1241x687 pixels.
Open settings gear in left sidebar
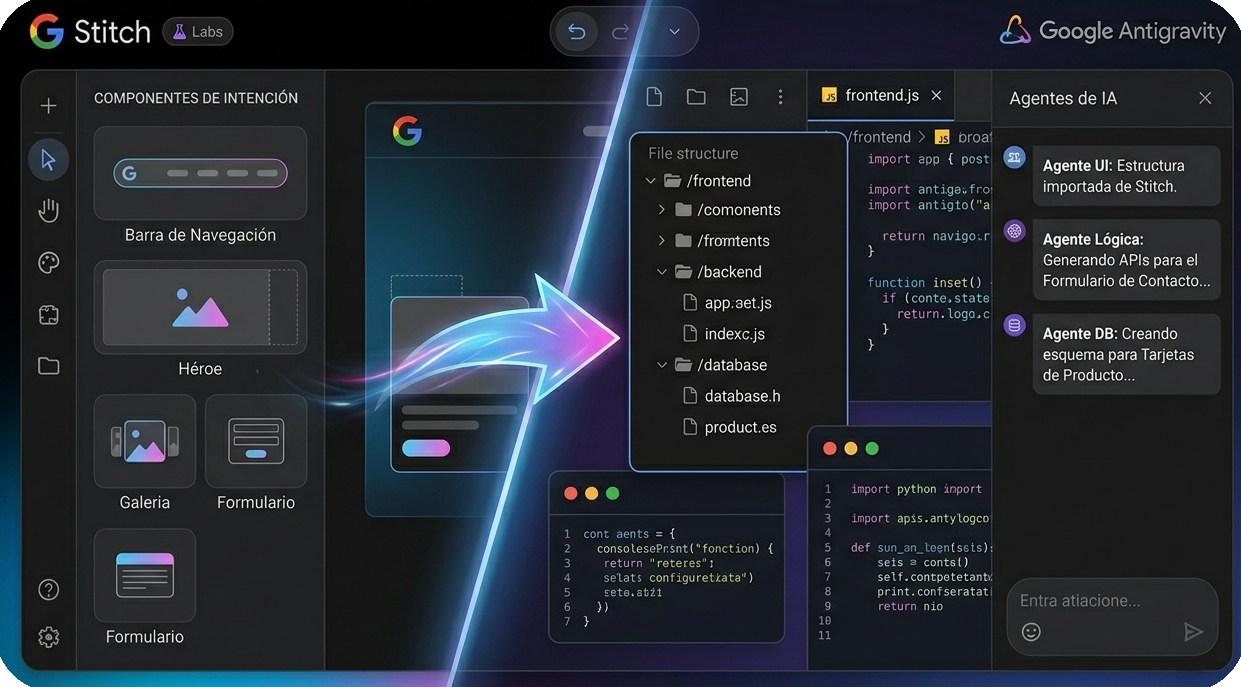pos(48,637)
